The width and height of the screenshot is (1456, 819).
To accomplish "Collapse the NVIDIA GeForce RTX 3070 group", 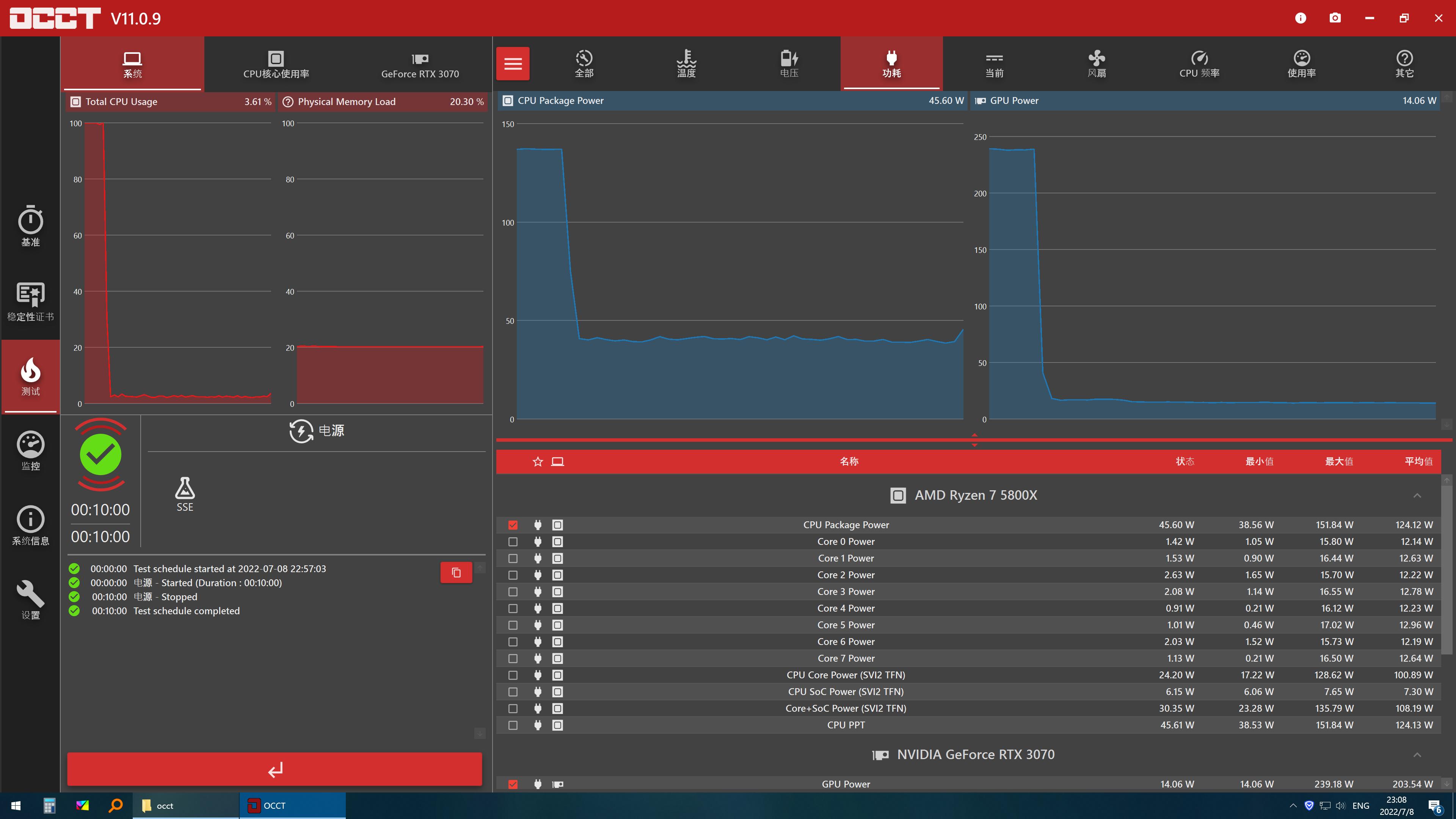I will tap(1417, 755).
